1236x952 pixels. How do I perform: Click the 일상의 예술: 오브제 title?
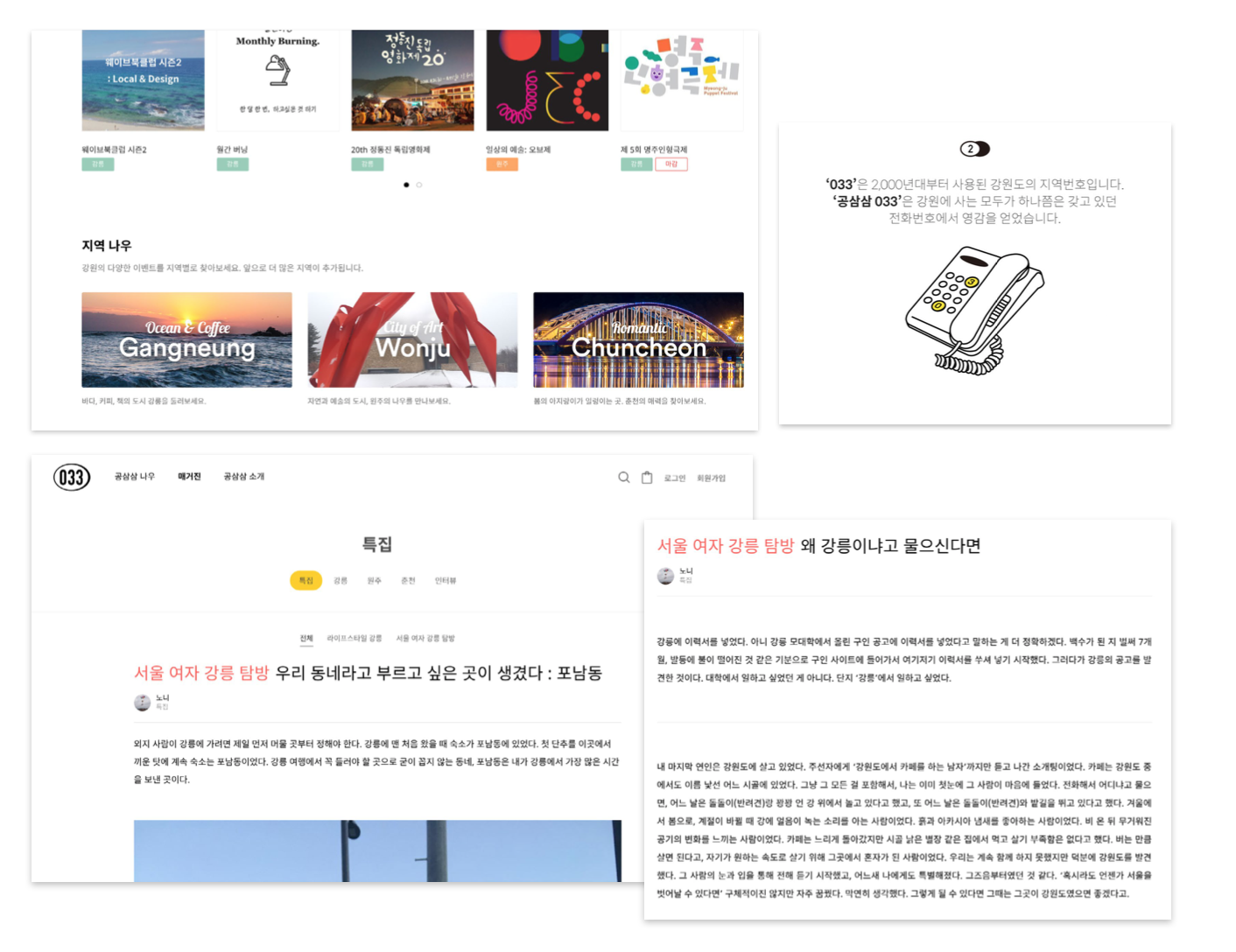point(518,150)
